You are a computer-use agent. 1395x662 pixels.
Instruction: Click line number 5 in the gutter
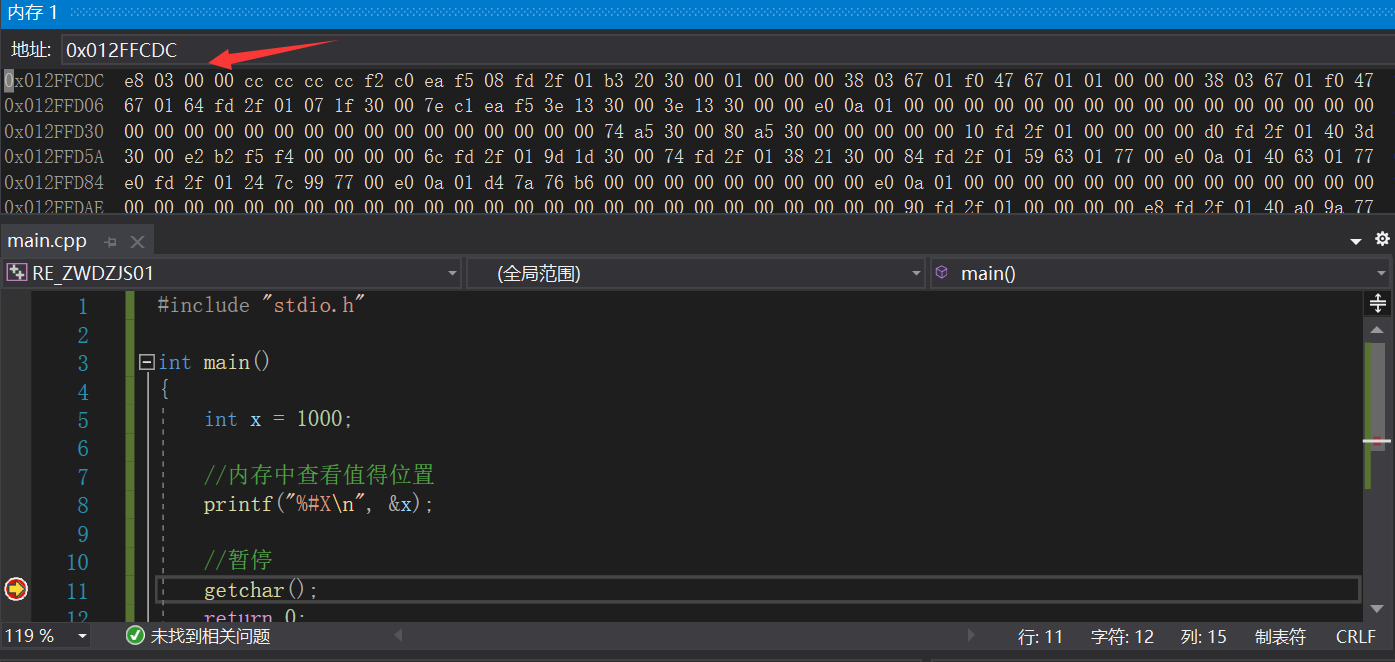coord(83,420)
